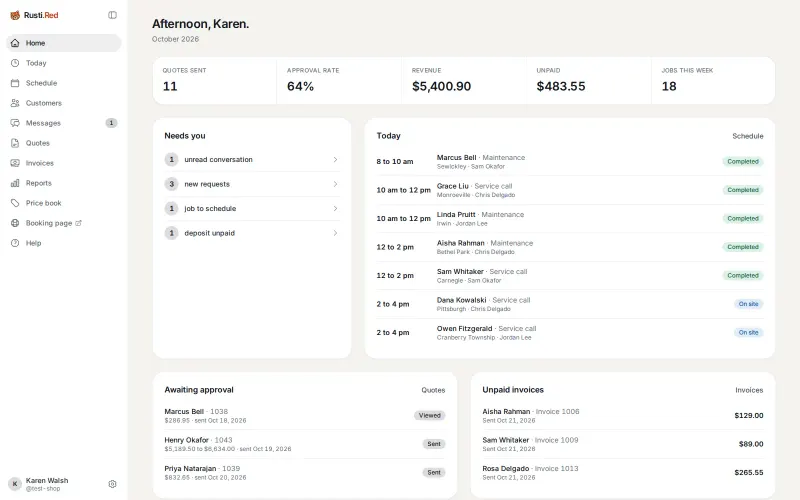
Task: Open Messages in the sidebar
Action: click(x=64, y=123)
